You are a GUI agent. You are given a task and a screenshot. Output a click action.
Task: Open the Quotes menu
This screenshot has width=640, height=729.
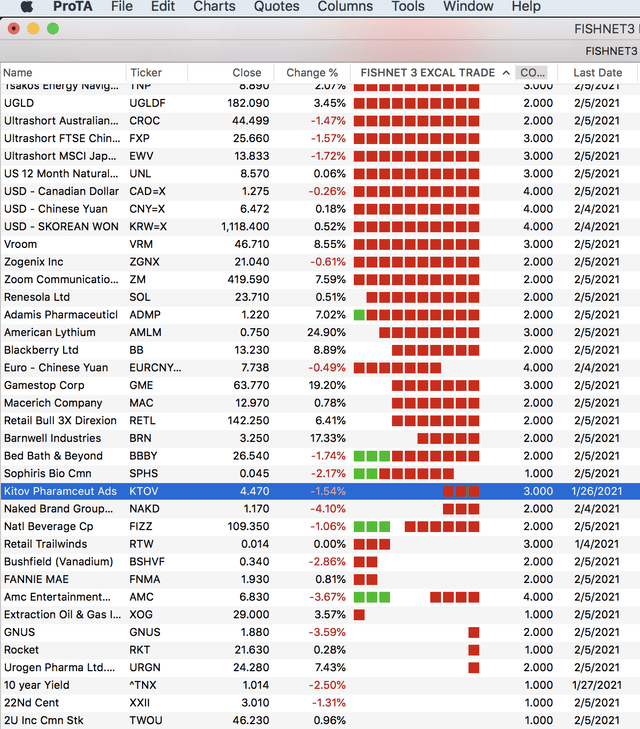276,6
